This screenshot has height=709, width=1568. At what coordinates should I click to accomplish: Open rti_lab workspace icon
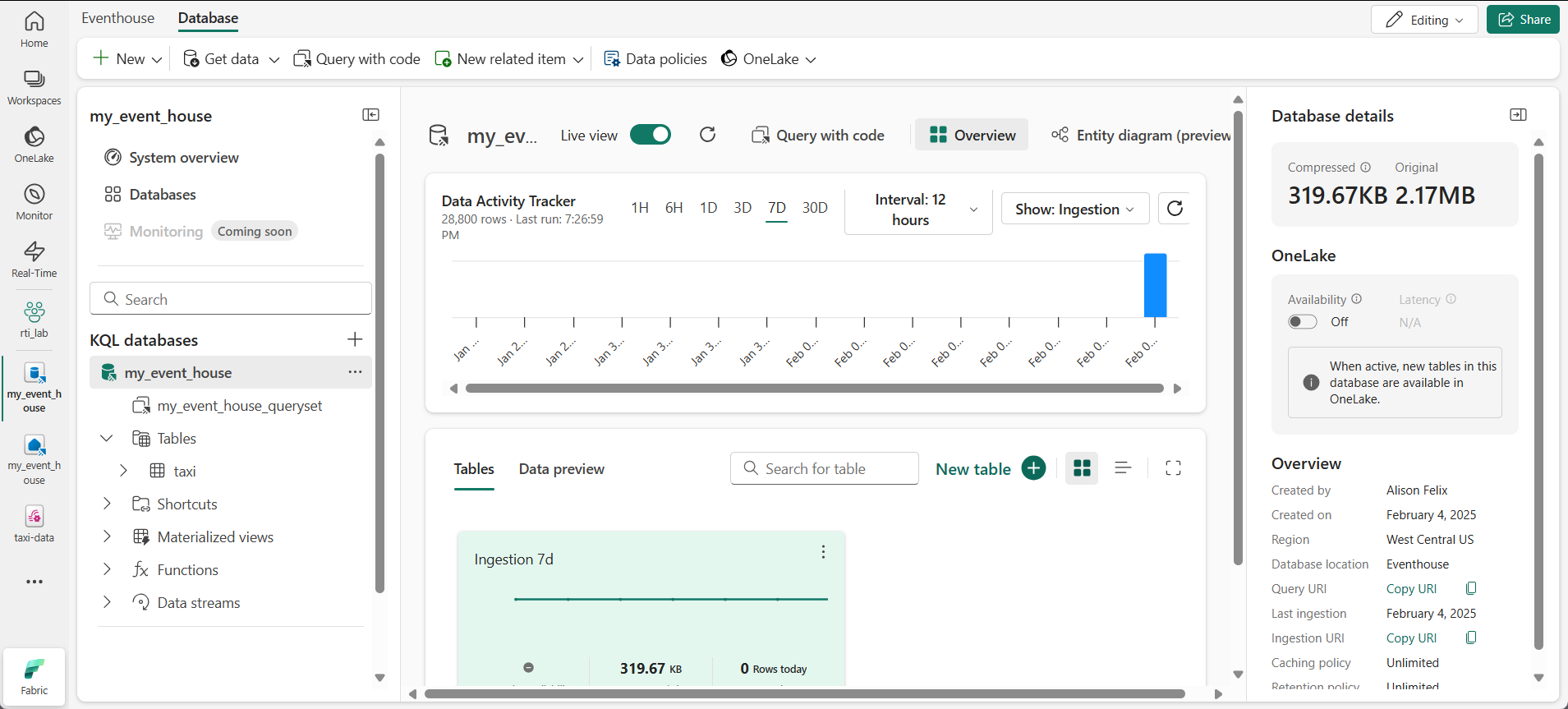(x=34, y=319)
